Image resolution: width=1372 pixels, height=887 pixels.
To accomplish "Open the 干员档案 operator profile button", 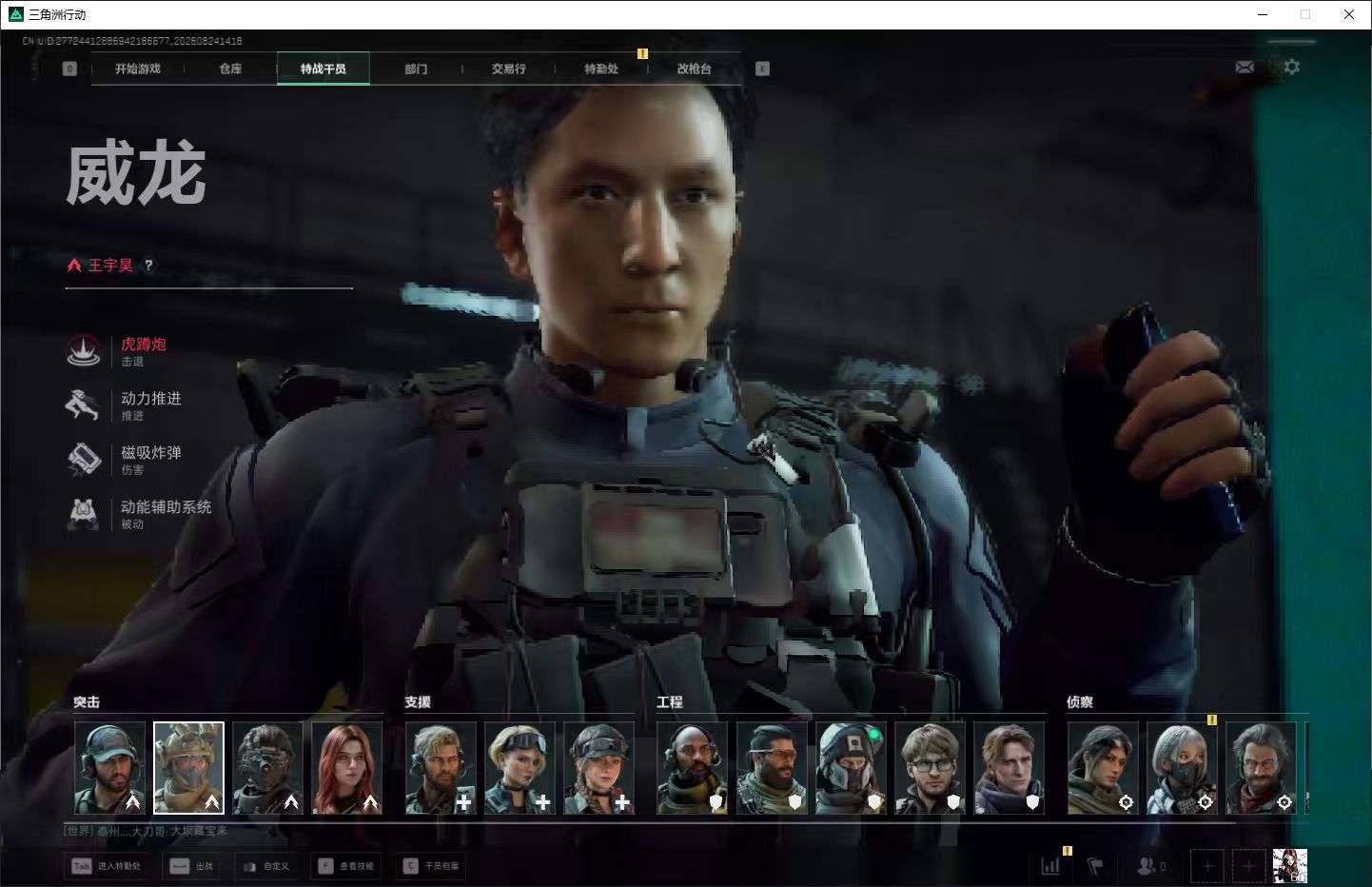I will pyautogui.click(x=431, y=866).
